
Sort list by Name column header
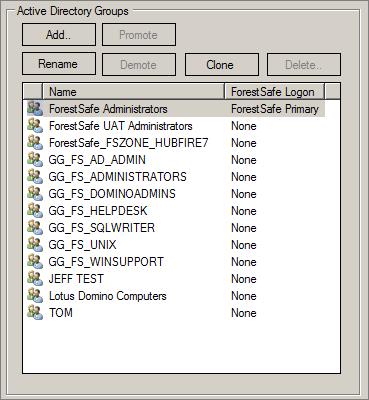[x=134, y=91]
